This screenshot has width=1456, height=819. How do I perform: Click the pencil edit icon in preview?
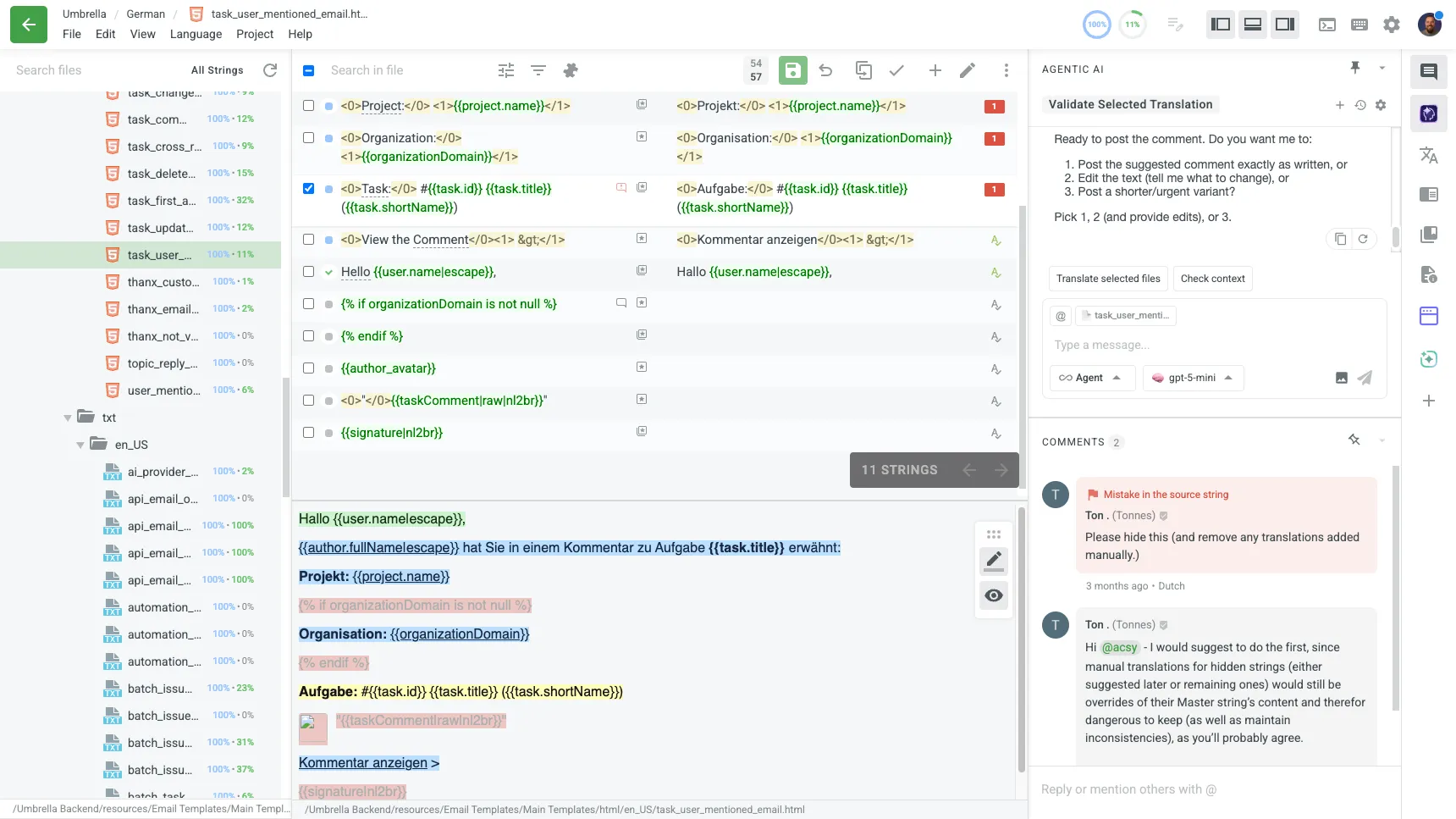994,560
